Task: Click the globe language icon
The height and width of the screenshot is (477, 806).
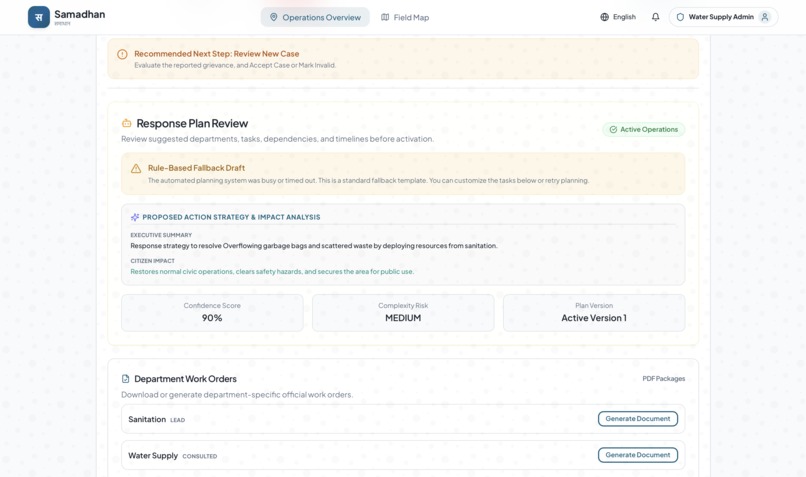Action: (x=604, y=17)
